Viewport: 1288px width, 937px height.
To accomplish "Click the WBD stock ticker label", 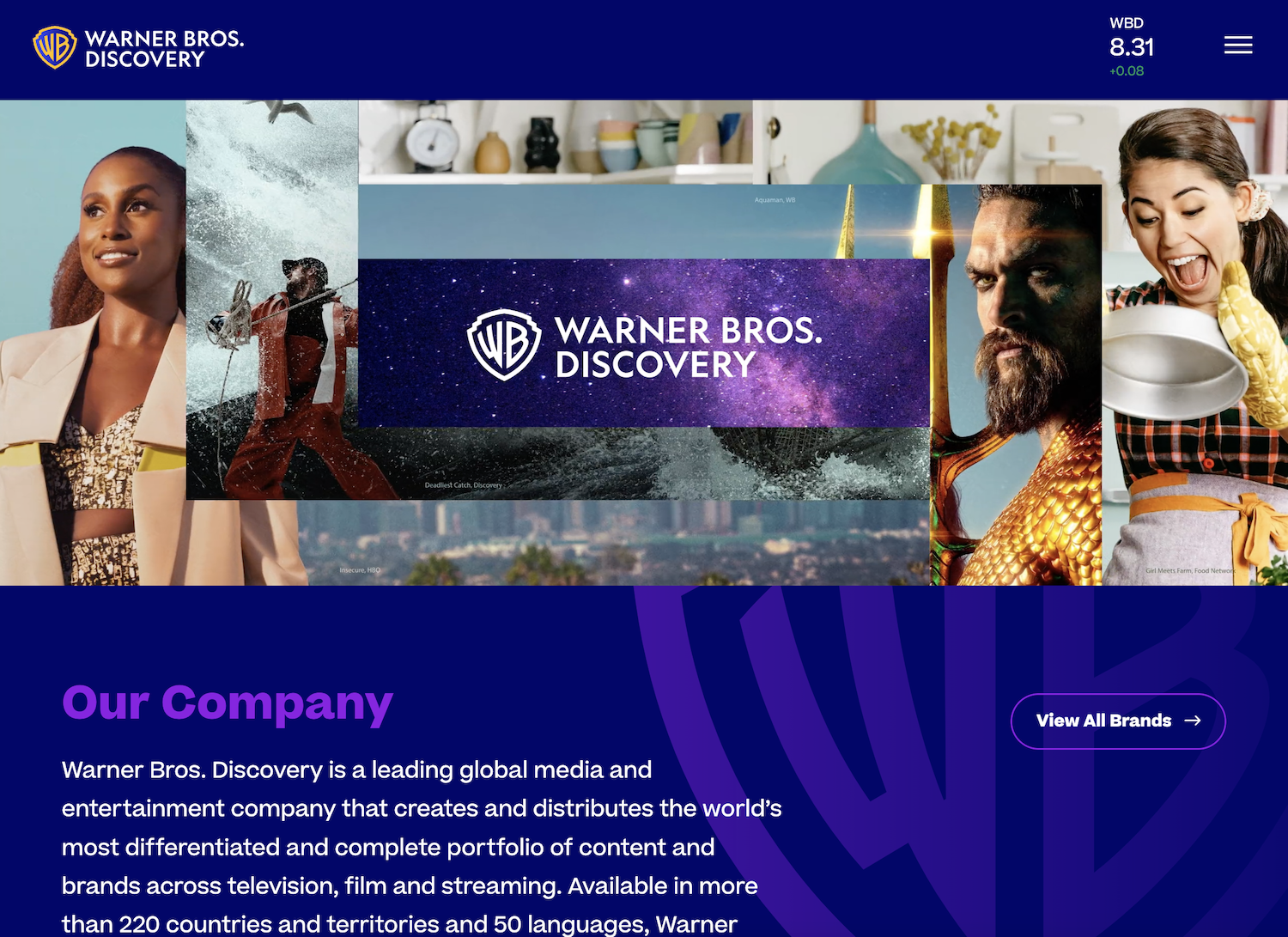I will (1126, 23).
